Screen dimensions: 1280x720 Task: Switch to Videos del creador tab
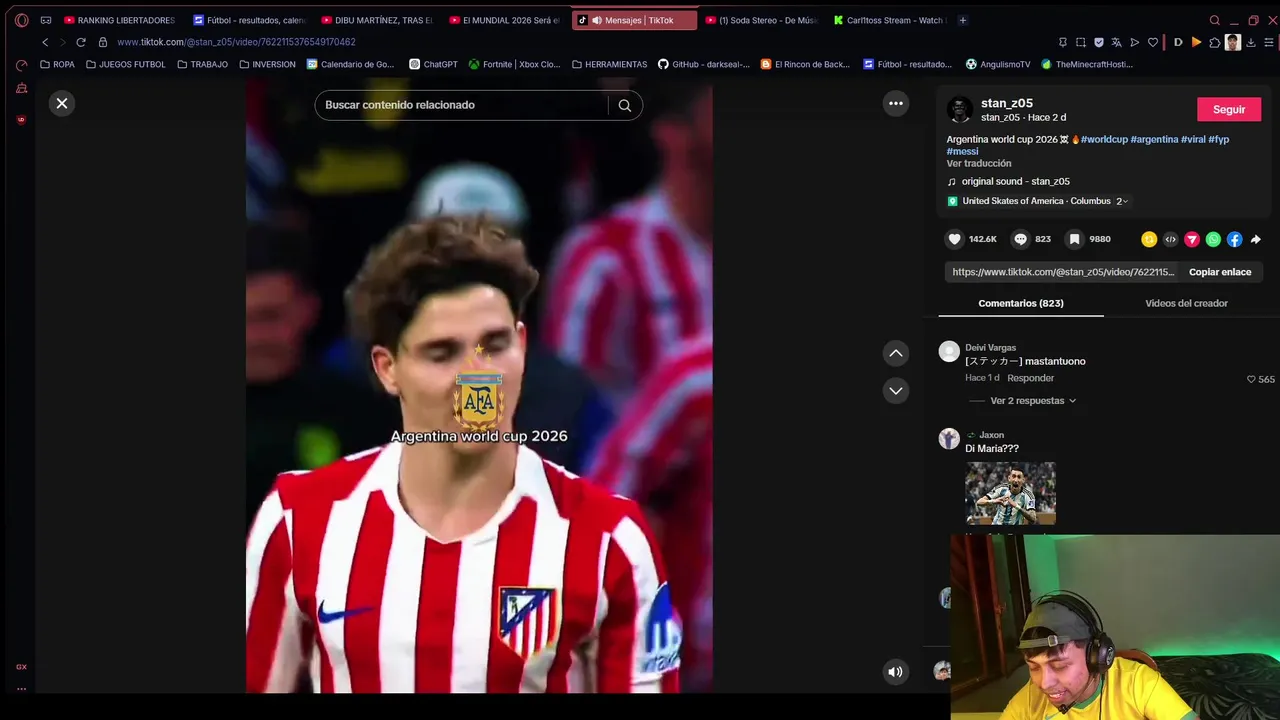coord(1186,303)
